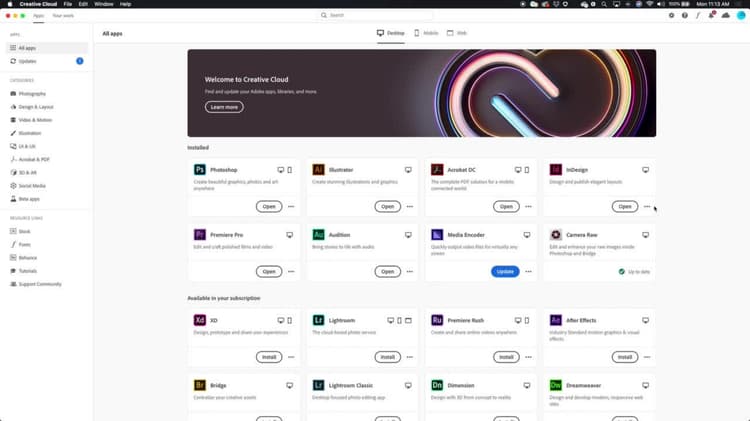Open Spotlight search in macOS menu bar
The image size is (750, 421).
[x=604, y=4]
